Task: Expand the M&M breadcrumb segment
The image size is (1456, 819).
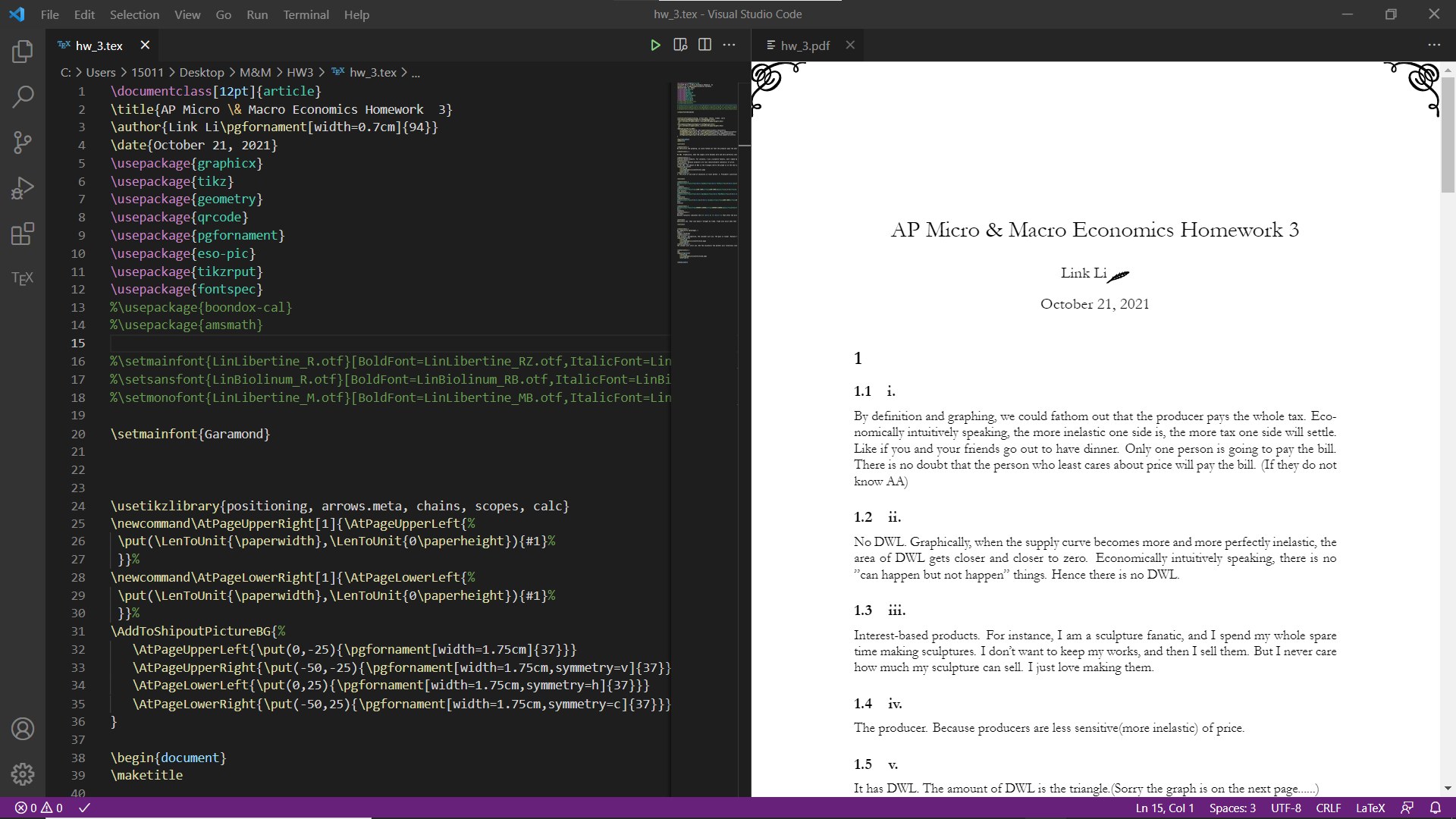Action: click(256, 73)
